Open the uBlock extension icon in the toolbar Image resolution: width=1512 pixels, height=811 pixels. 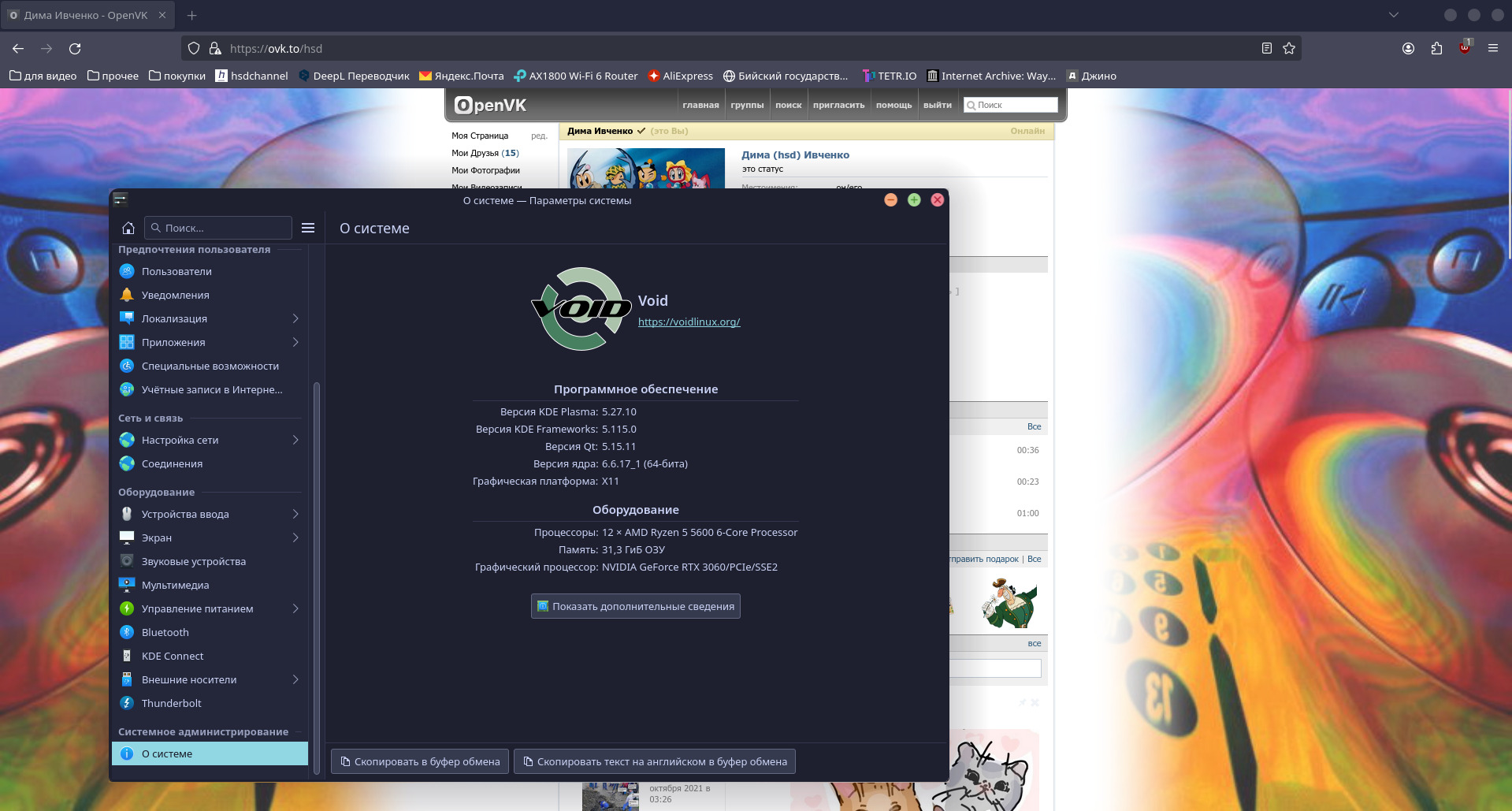[x=1465, y=47]
